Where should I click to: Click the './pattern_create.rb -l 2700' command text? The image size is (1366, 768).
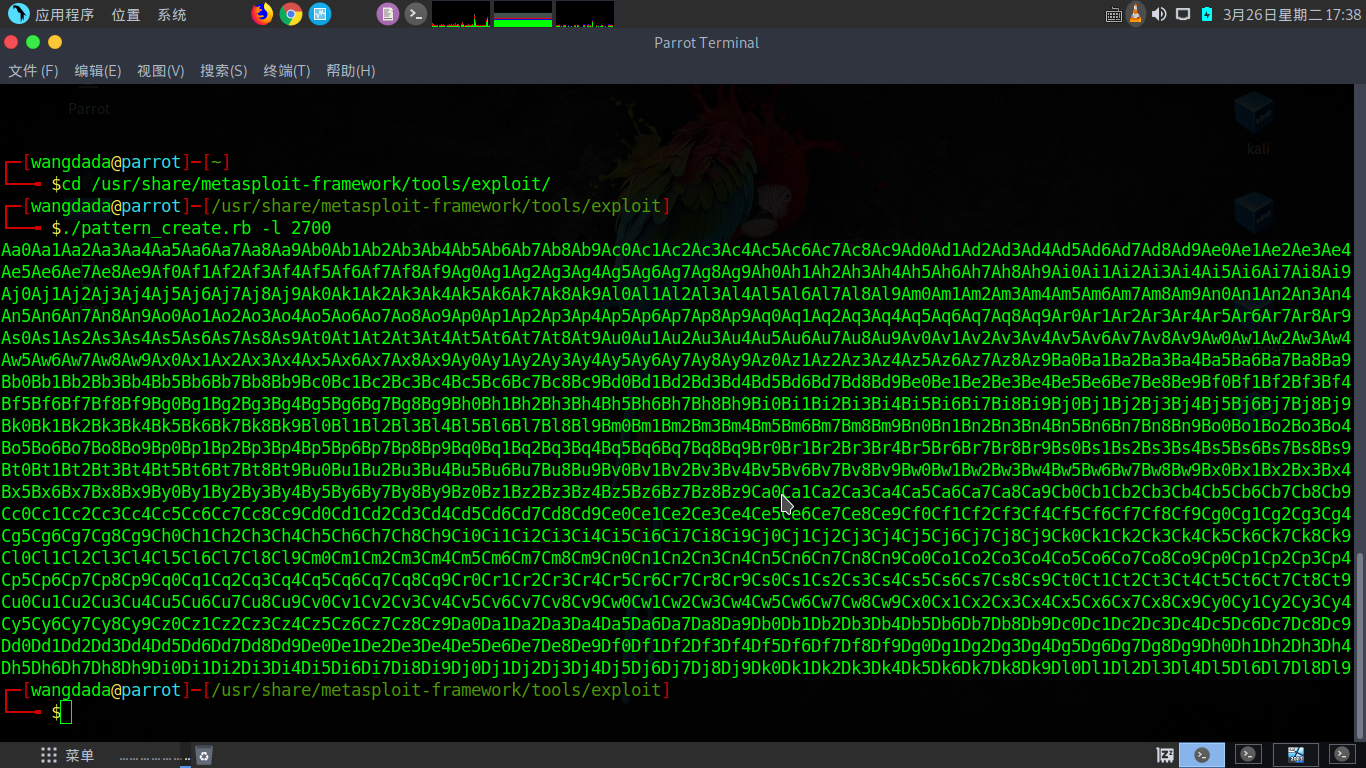[x=196, y=228]
